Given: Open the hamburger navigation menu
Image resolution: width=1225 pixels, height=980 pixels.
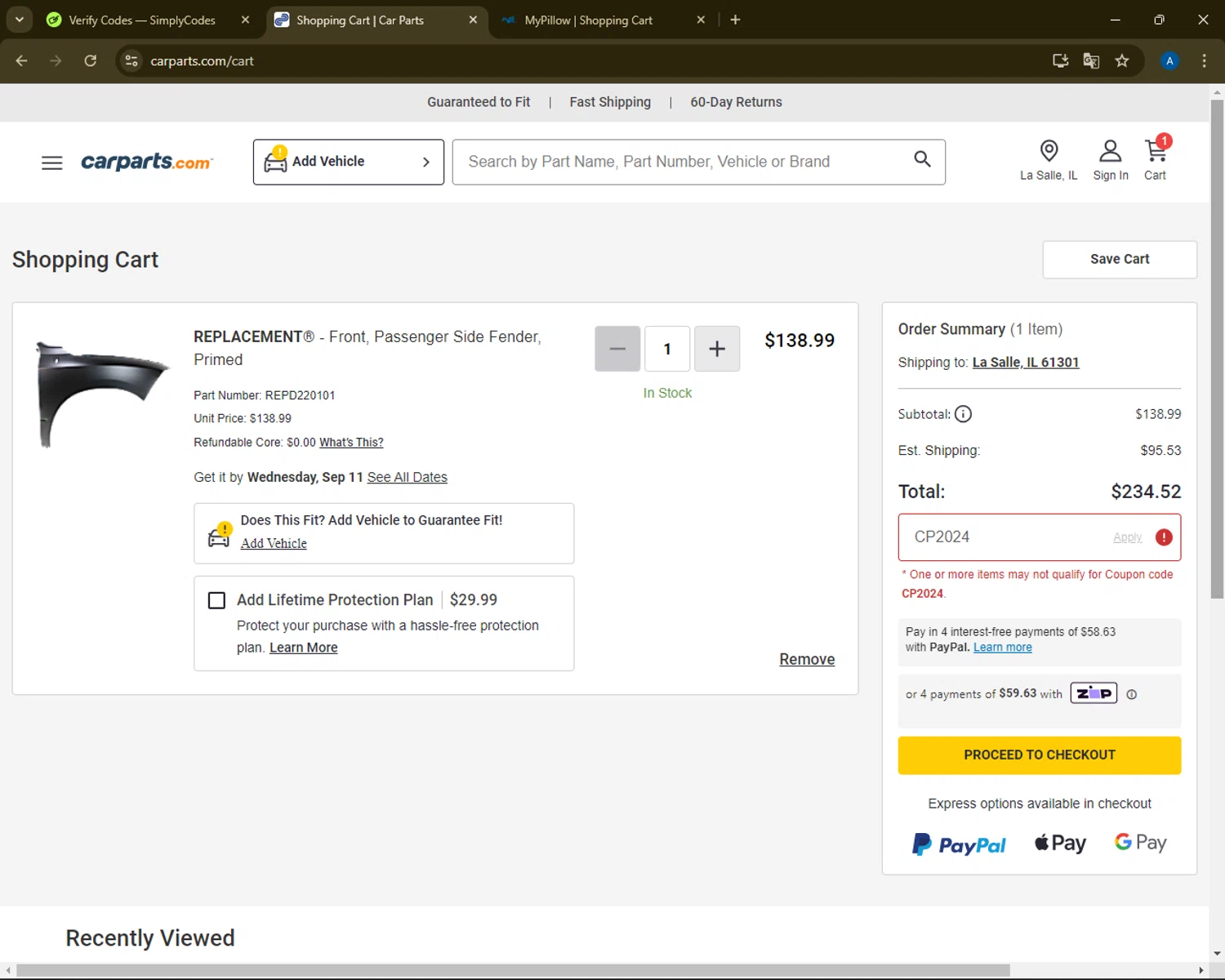Looking at the screenshot, I should pos(51,163).
